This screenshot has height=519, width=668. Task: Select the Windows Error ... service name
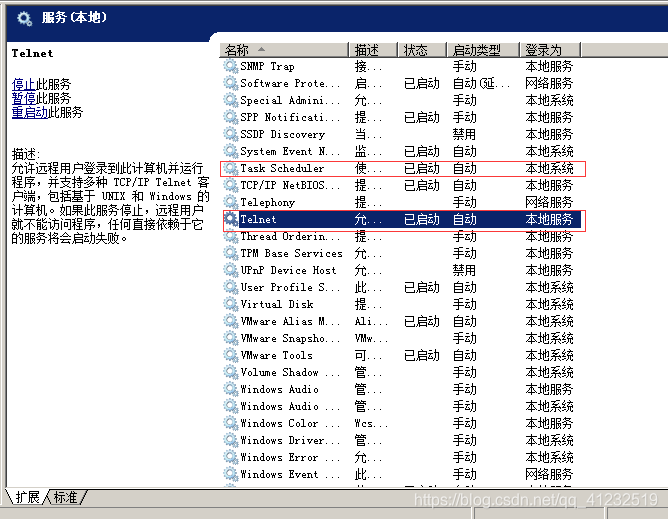coord(290,458)
